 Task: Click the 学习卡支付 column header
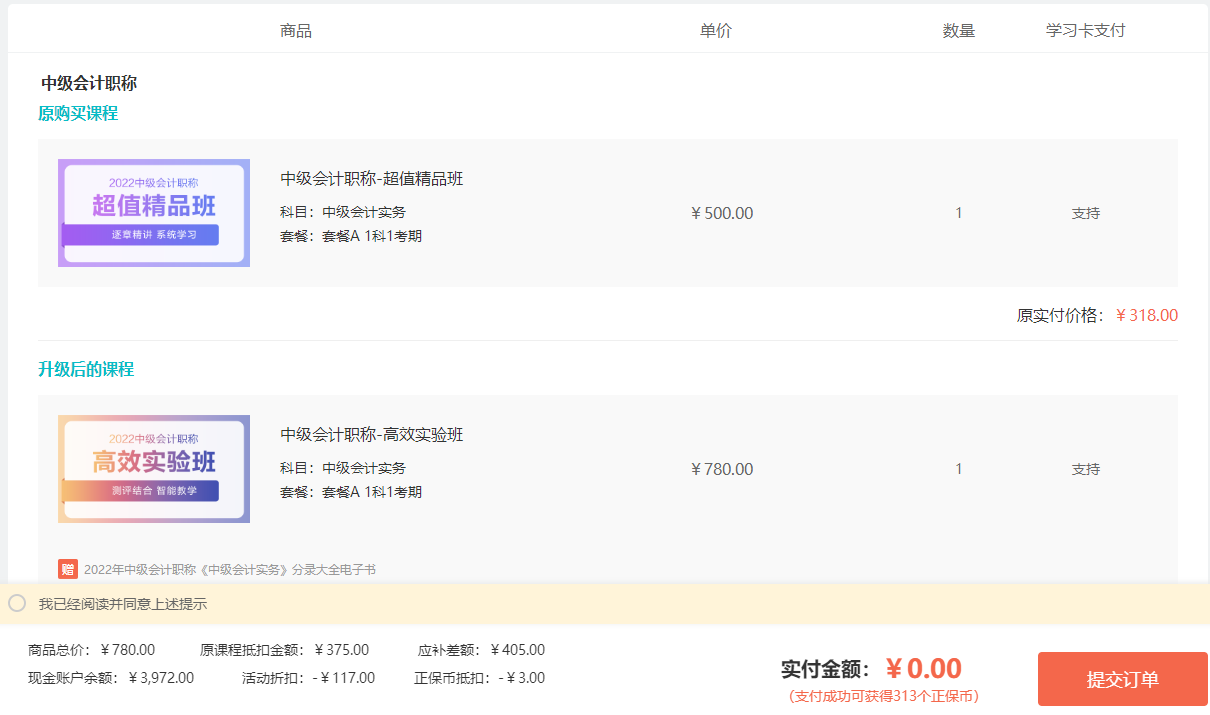click(x=1085, y=31)
